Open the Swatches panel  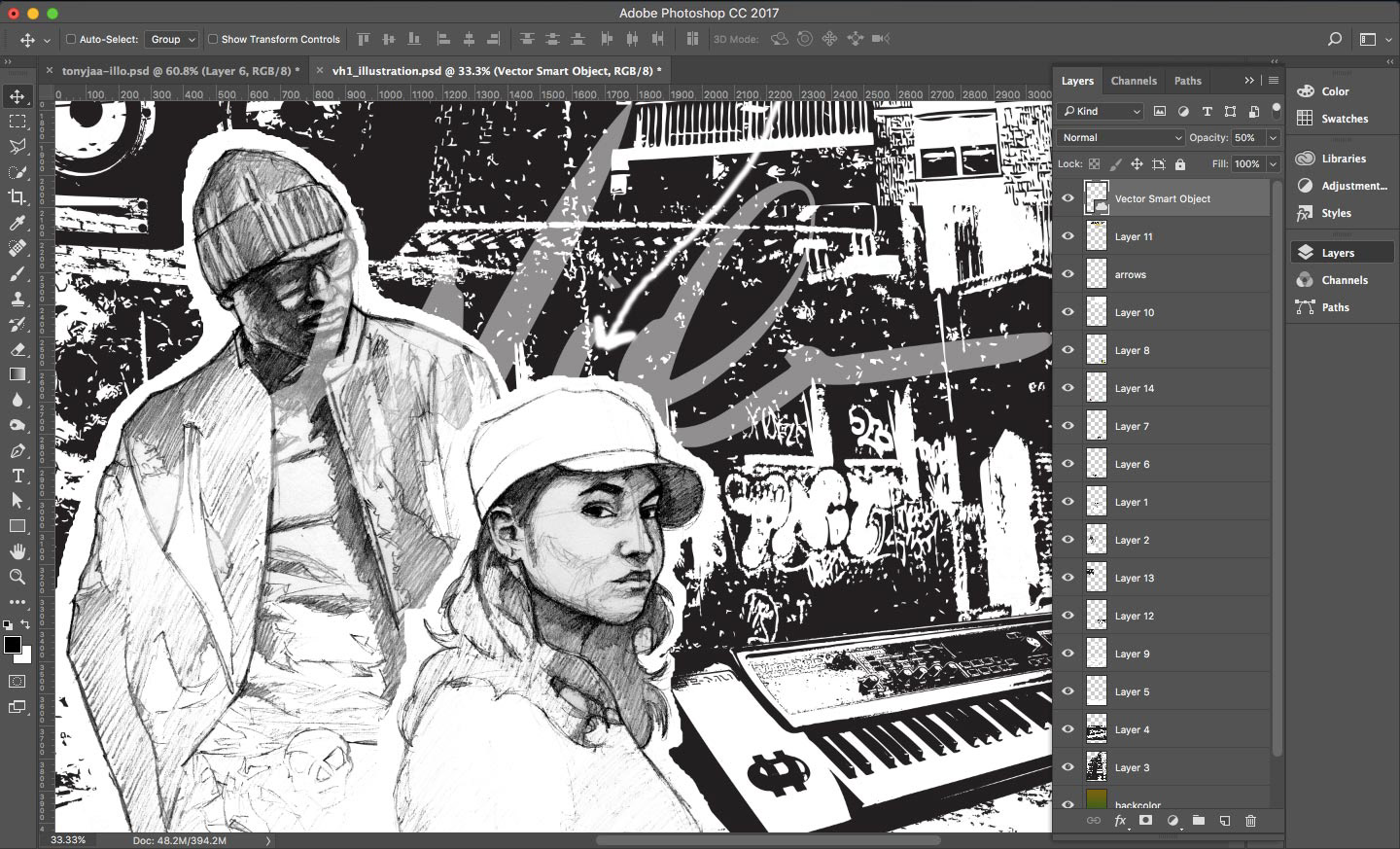1345,119
